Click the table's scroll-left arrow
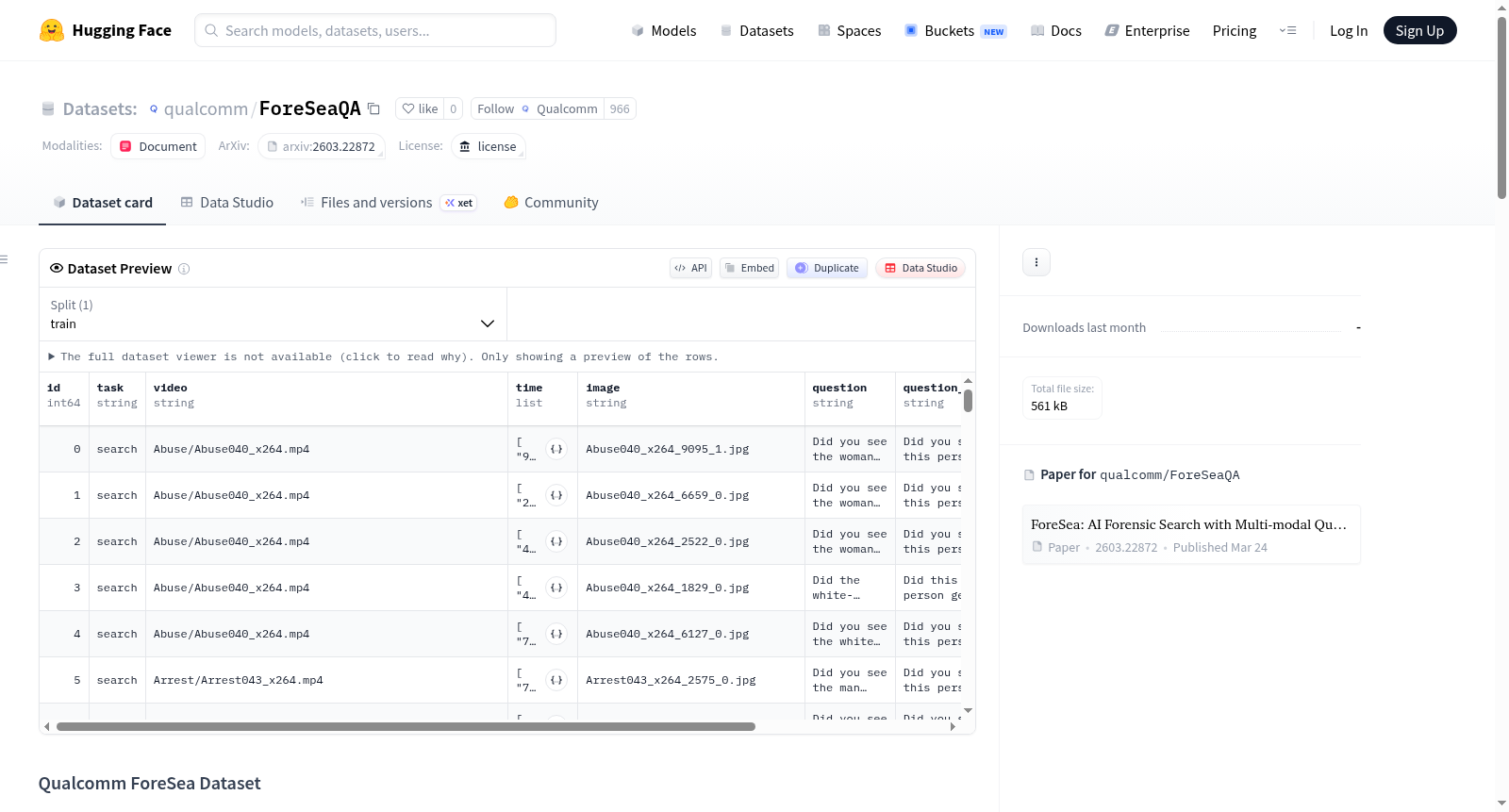Image resolution: width=1509 pixels, height=812 pixels. tap(46, 726)
